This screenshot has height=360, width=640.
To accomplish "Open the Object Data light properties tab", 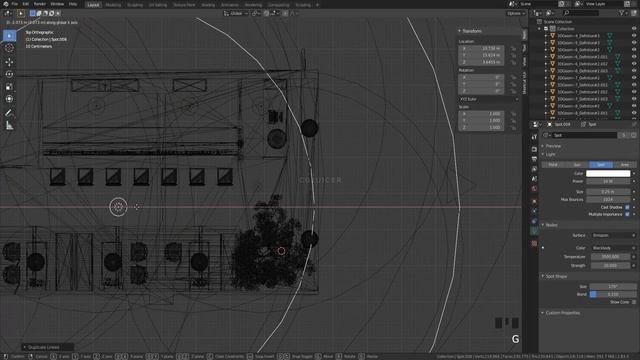I will click(x=534, y=231).
